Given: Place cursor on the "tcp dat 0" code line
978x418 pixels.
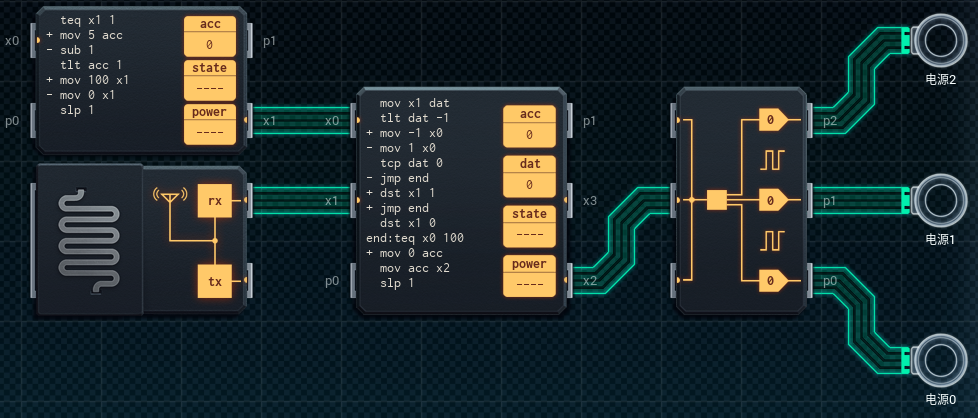Looking at the screenshot, I should coord(411,162).
